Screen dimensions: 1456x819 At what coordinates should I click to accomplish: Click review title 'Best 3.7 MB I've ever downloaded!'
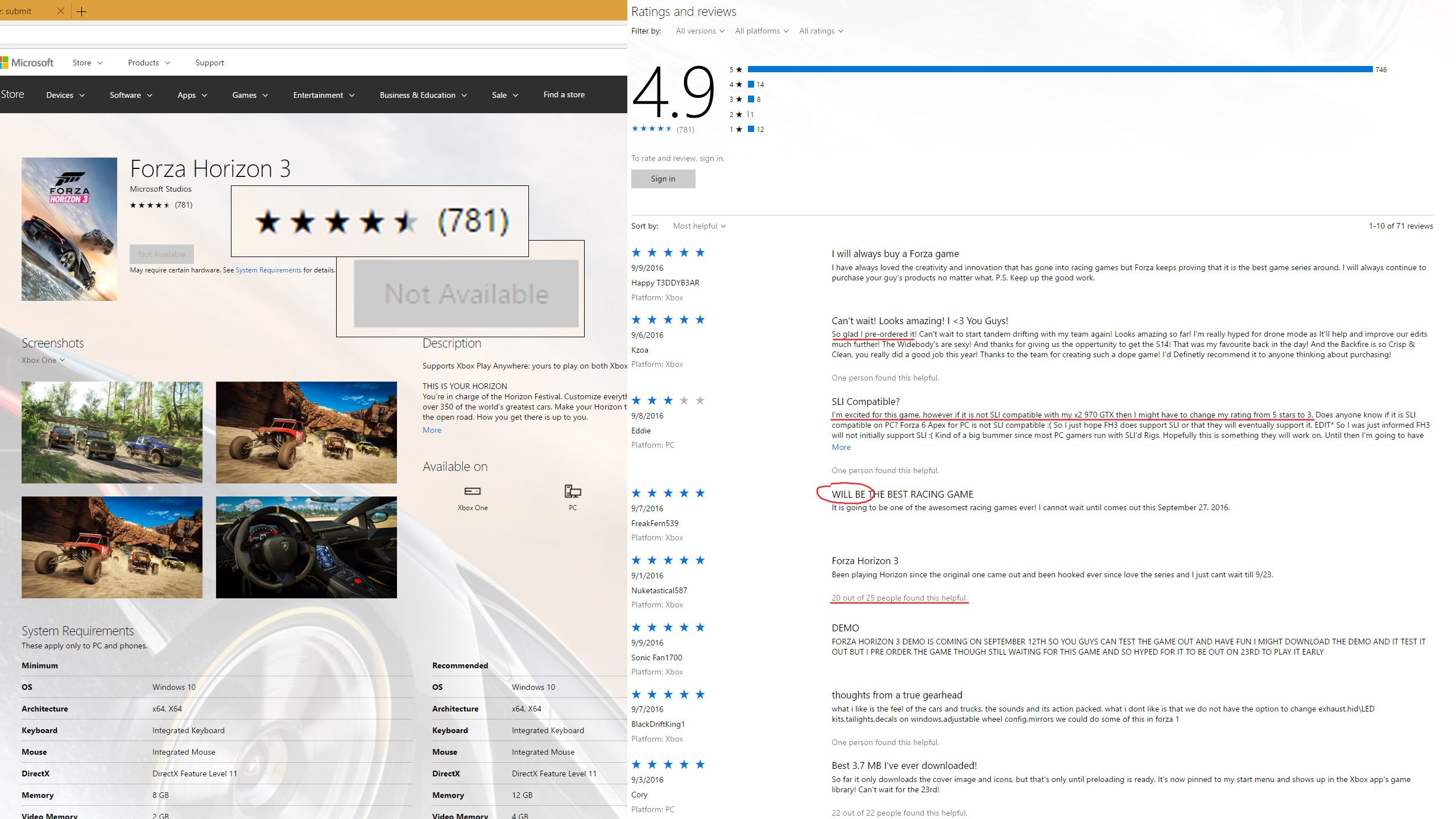pos(904,766)
